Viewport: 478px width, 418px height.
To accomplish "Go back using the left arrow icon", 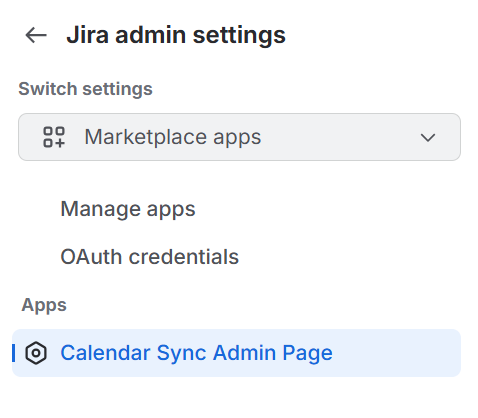I will (36, 35).
